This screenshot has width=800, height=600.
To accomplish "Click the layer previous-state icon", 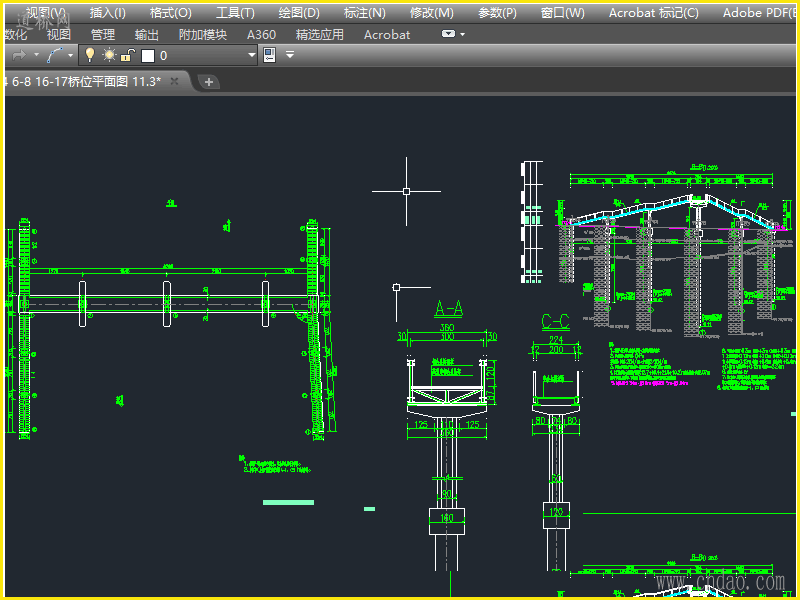I will (269, 55).
